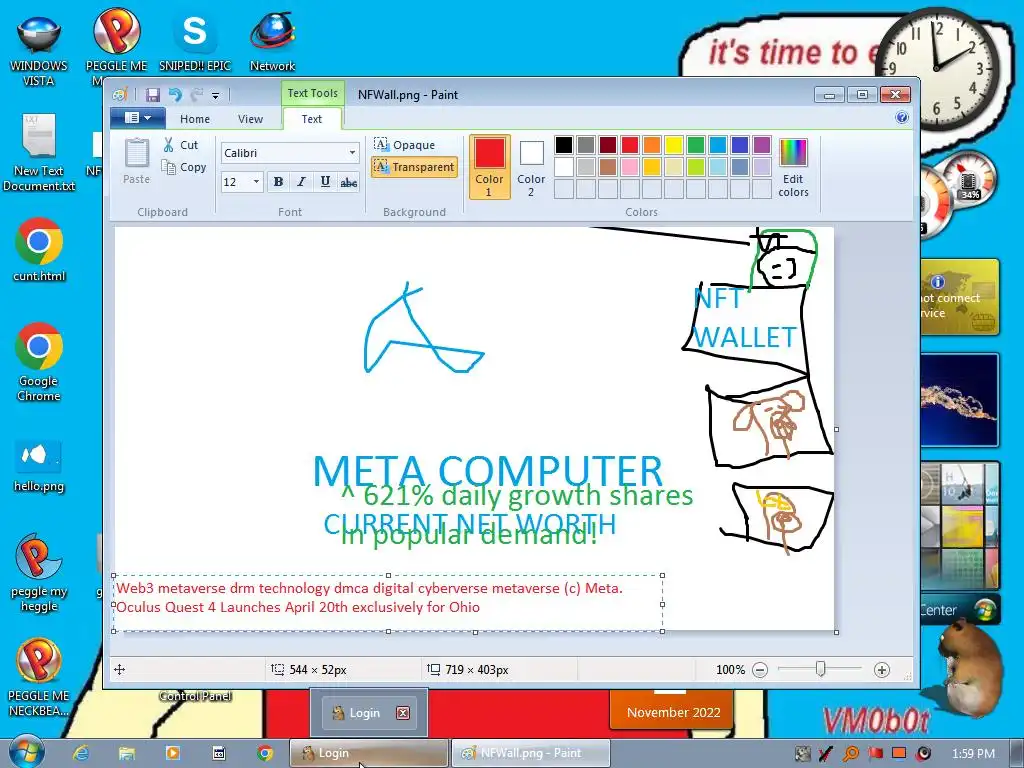Click the META COMPUTER text on canvas
Viewport: 1024px width, 768px height.
tap(488, 470)
